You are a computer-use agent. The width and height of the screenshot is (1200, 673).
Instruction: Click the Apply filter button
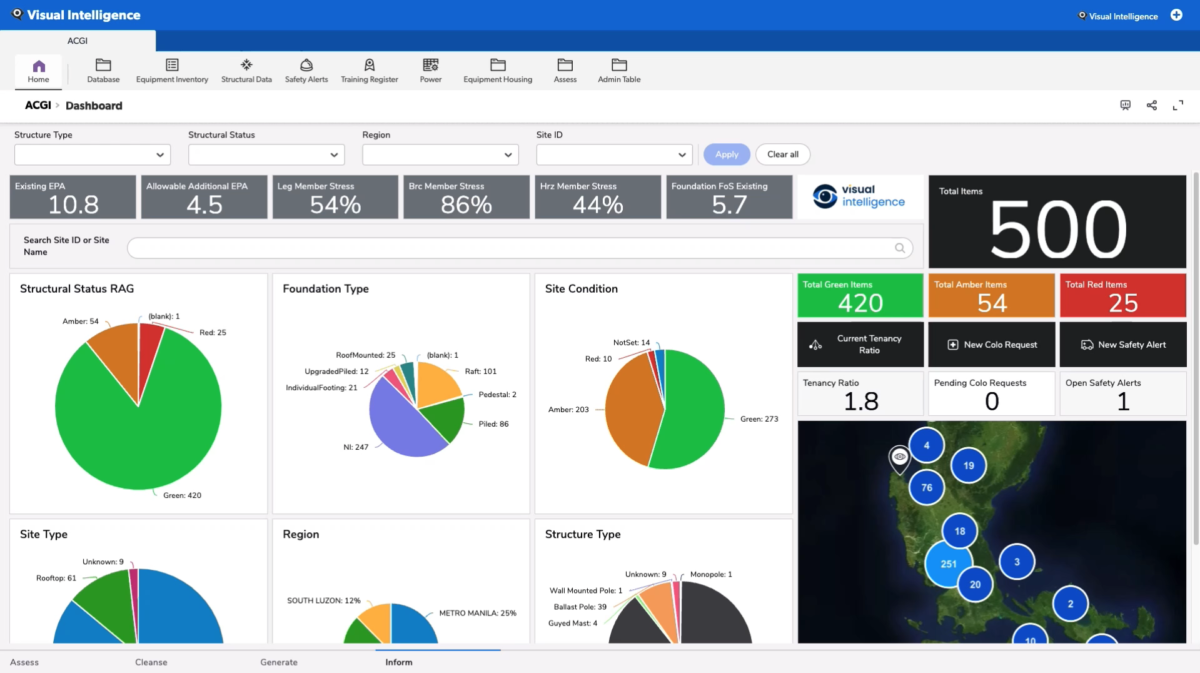(x=726, y=154)
